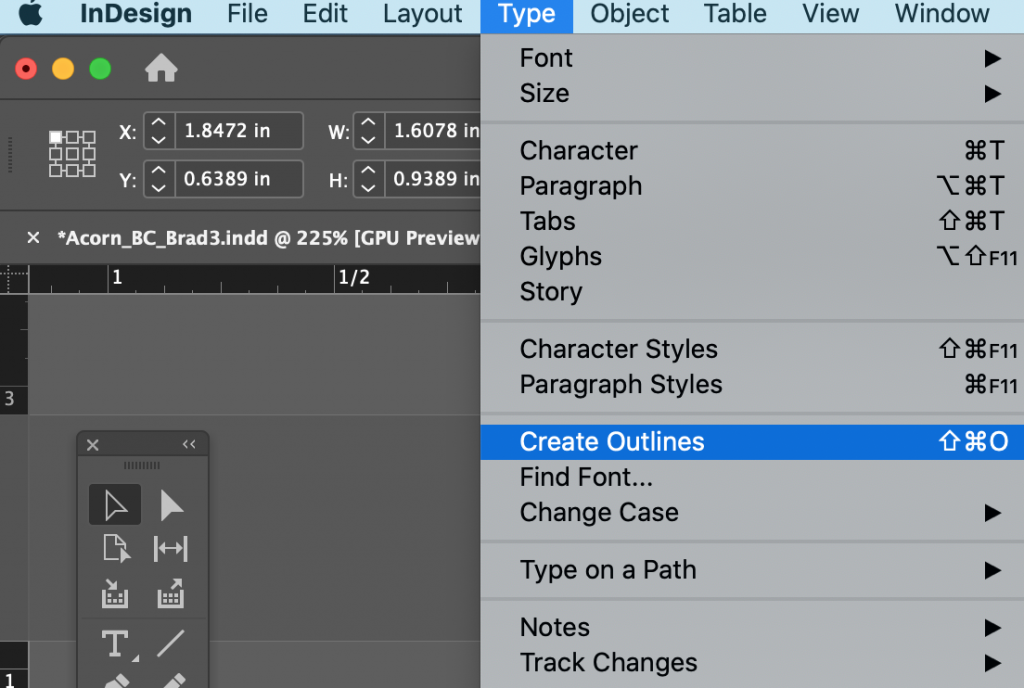Decrease the Y value with down arrow
Screen dimensions: 1024x688
click(159, 188)
